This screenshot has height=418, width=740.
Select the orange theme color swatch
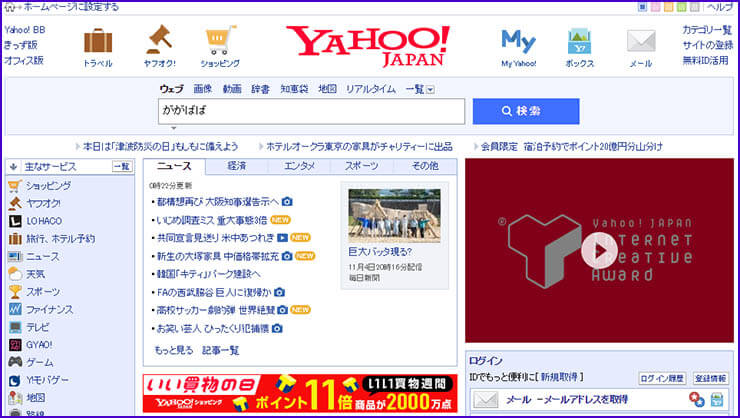[x=668, y=7]
